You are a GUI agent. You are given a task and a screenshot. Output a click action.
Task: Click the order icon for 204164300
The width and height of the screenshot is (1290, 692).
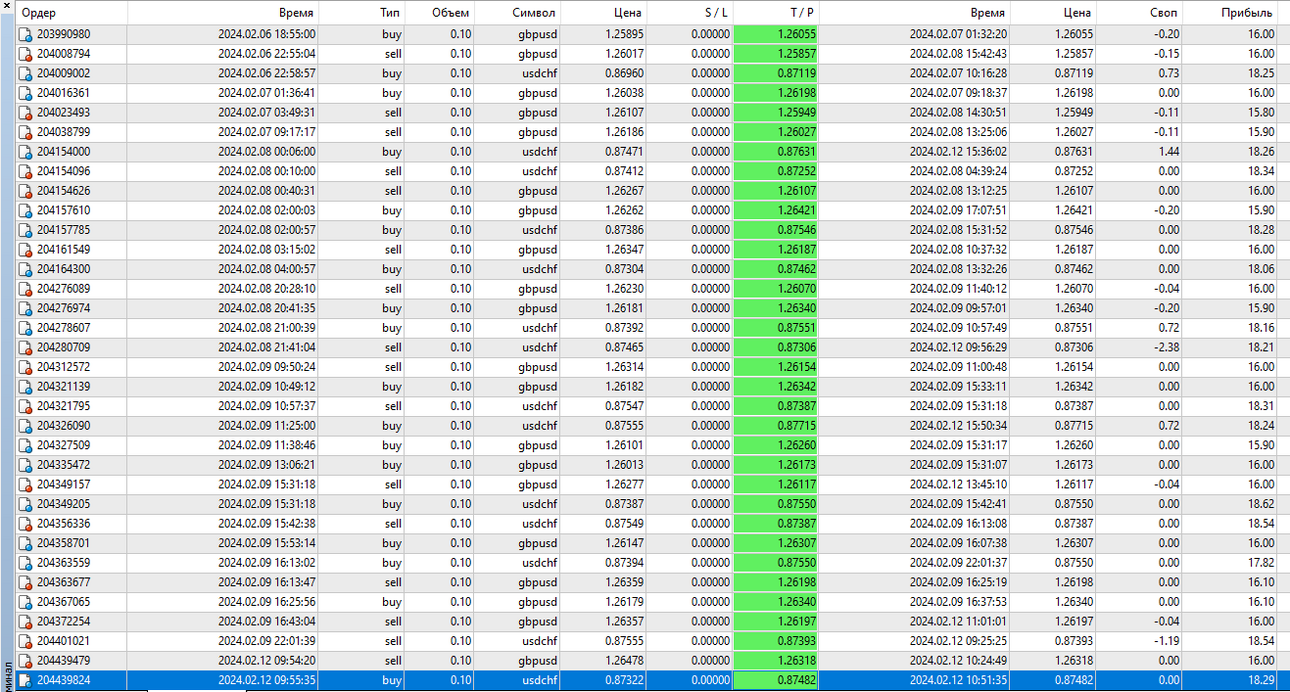(26, 269)
